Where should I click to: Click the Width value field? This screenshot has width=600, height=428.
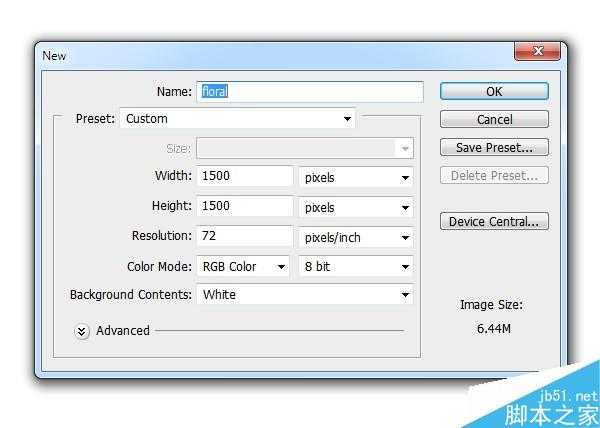coord(244,177)
